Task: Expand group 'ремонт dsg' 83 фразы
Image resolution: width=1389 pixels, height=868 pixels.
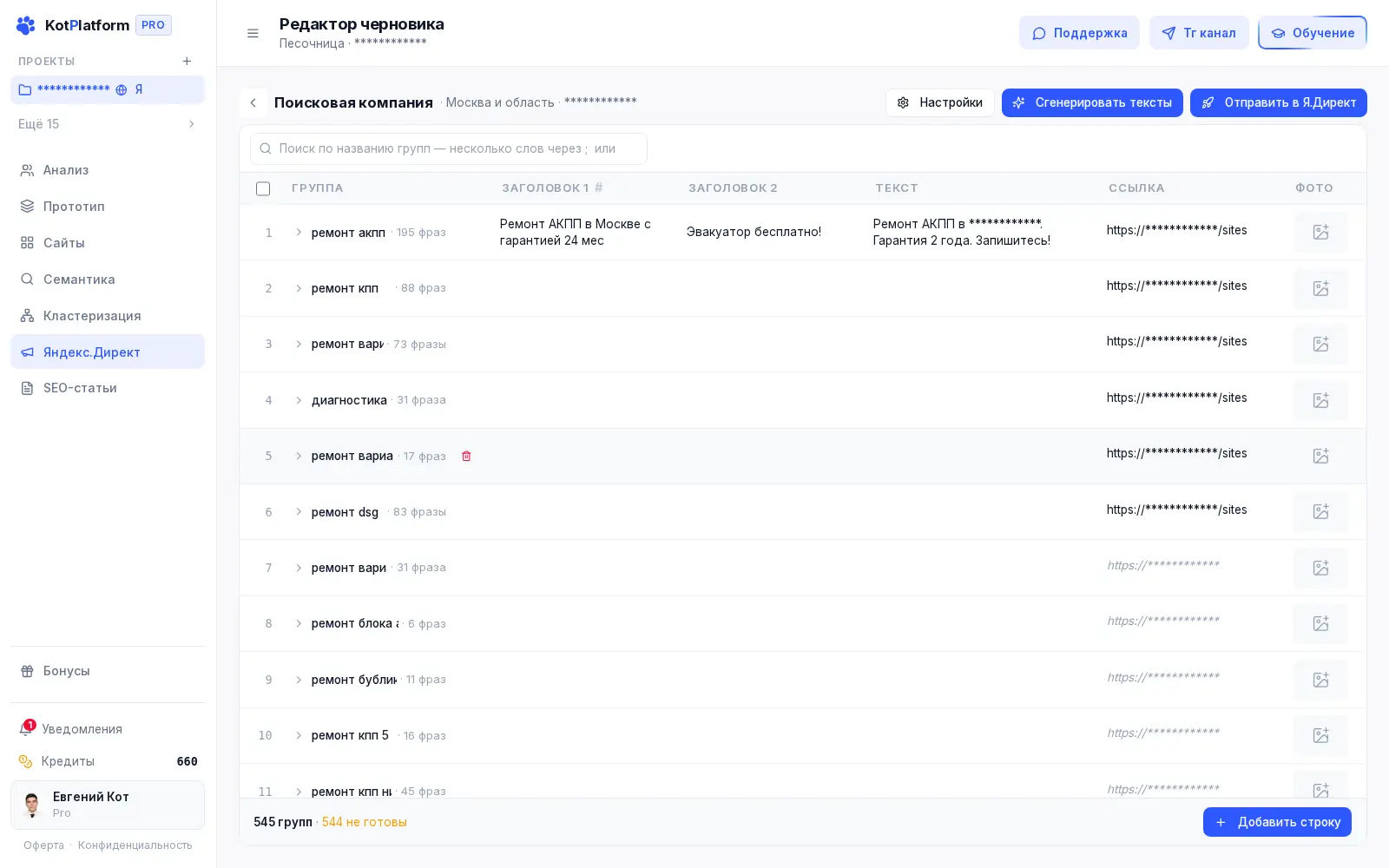Action: 299,511
